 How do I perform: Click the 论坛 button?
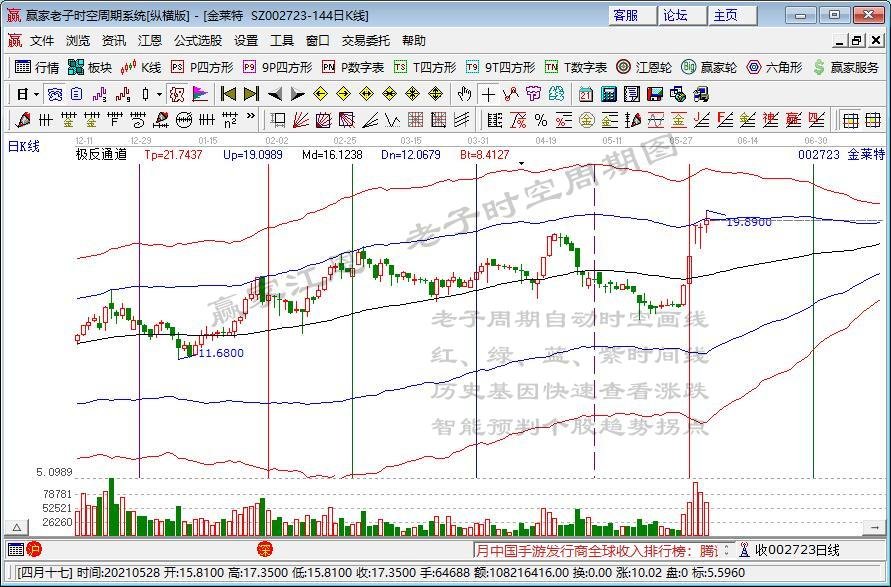[682, 15]
